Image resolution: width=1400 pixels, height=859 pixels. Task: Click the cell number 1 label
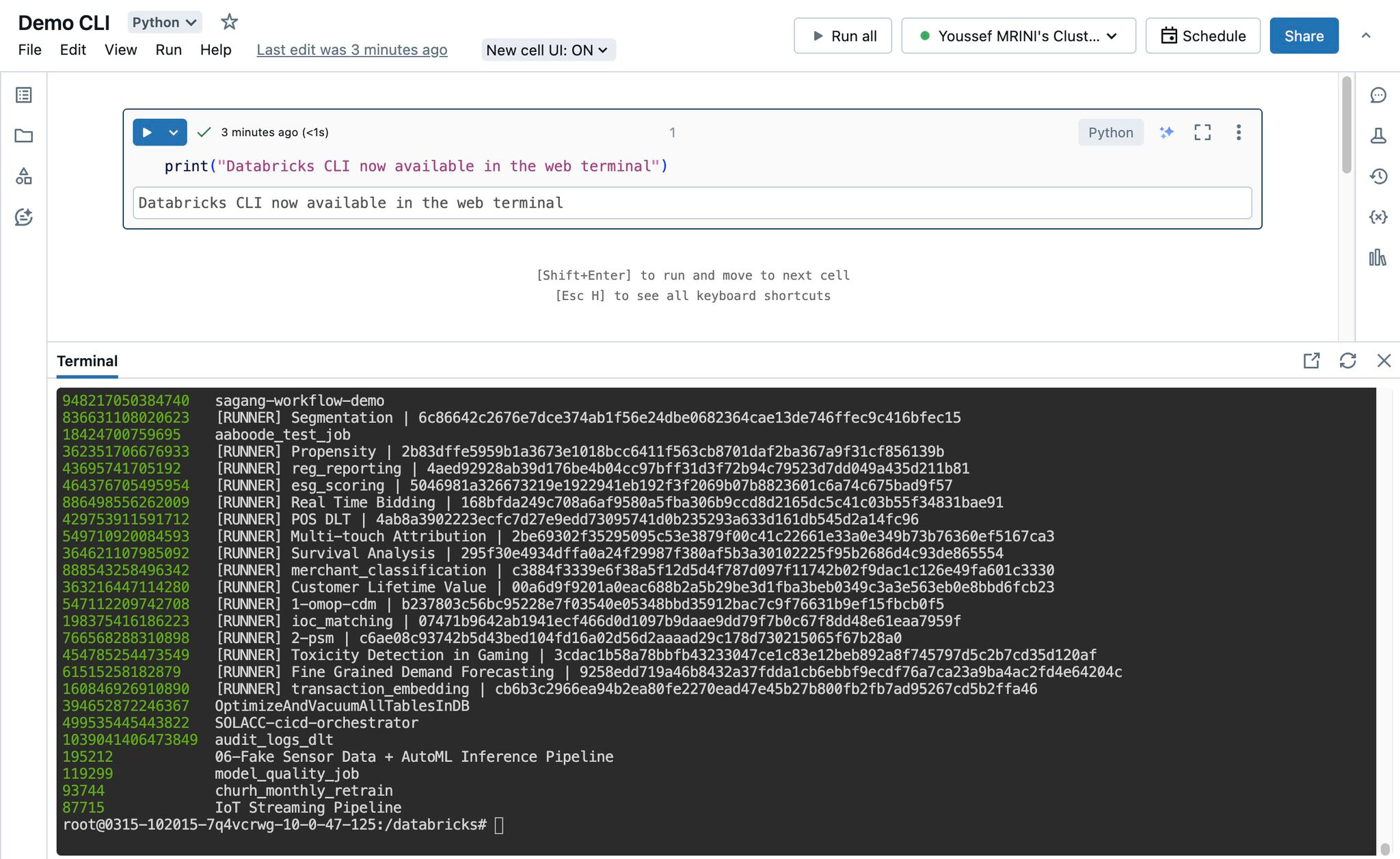pos(673,133)
